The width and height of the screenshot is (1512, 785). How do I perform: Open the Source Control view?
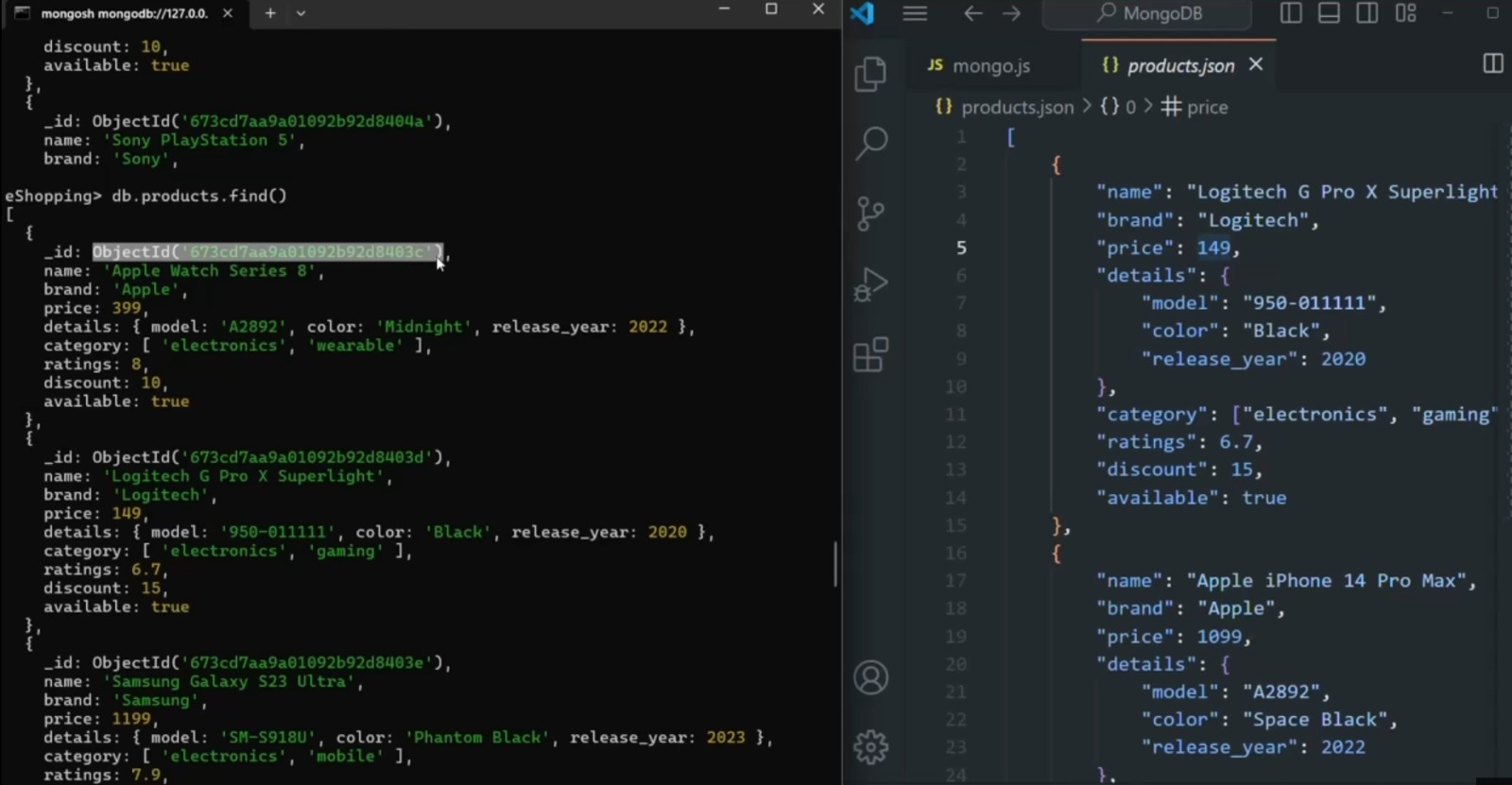pyautogui.click(x=870, y=214)
